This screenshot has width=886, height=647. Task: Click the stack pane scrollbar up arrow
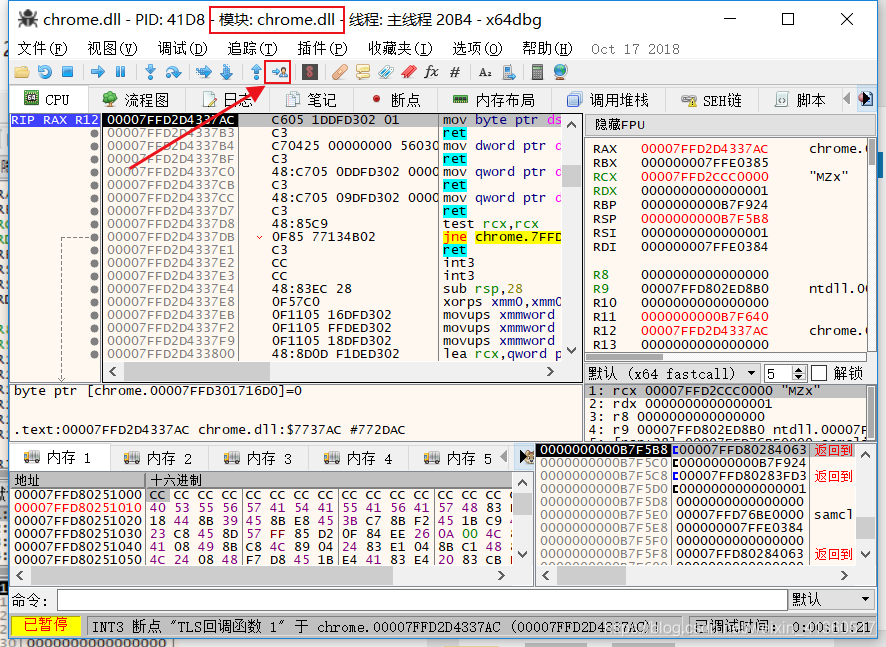coord(866,454)
